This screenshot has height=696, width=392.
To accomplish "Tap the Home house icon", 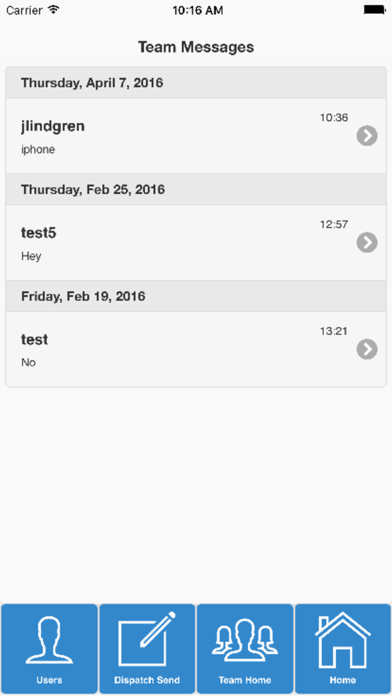I will [x=342, y=640].
